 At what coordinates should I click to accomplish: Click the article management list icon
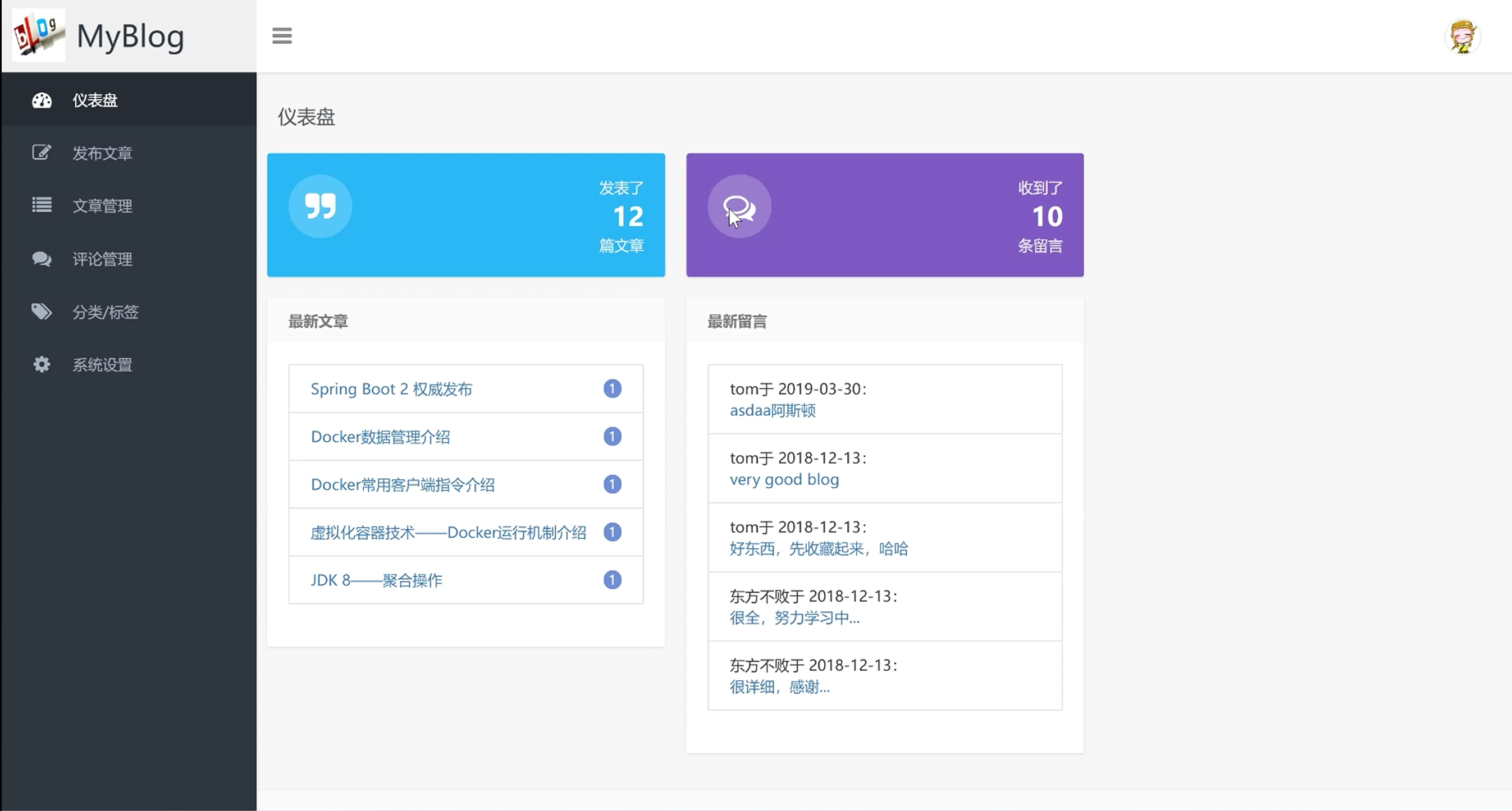tap(42, 205)
